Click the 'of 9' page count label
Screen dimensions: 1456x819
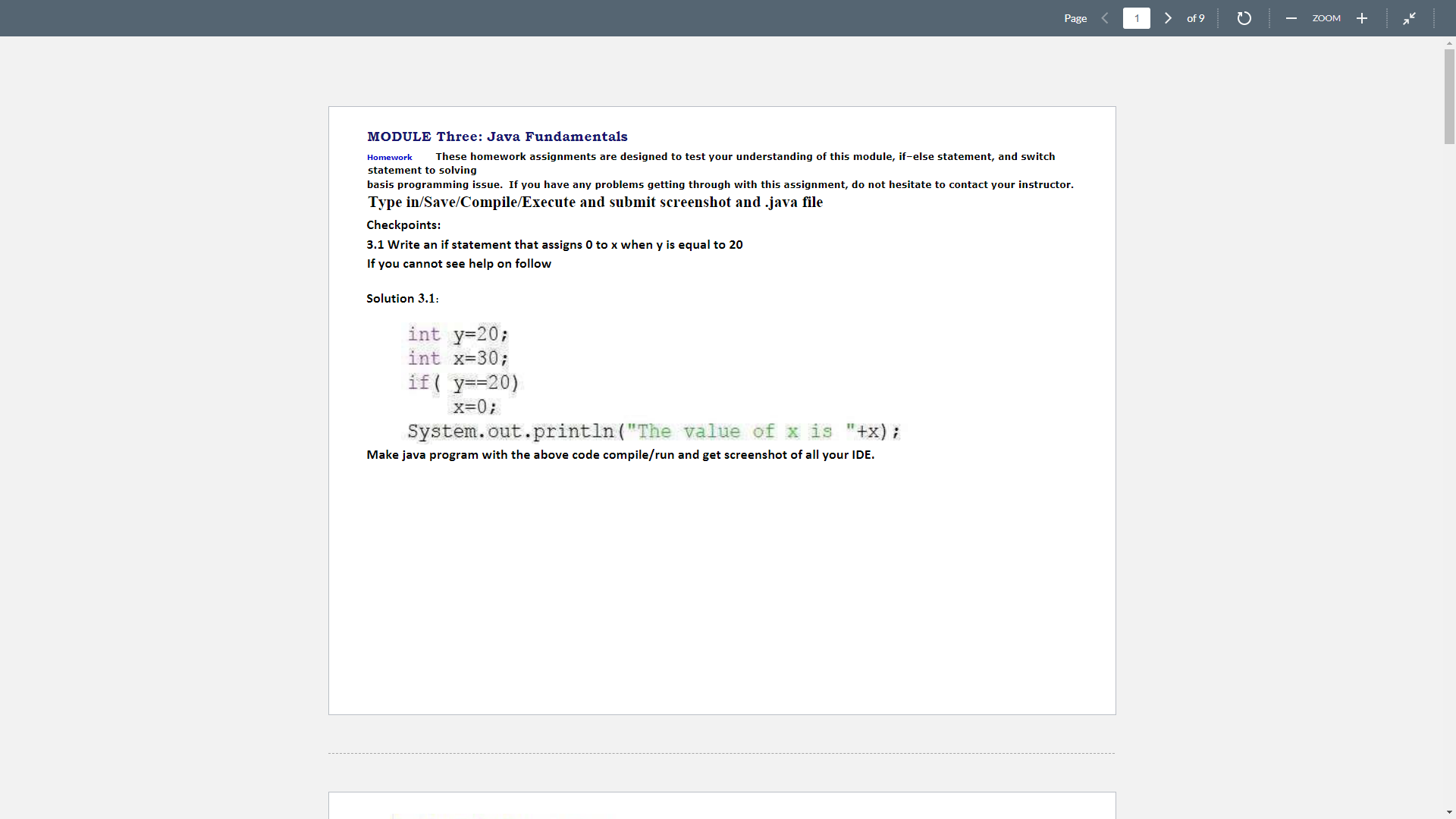tap(1195, 18)
